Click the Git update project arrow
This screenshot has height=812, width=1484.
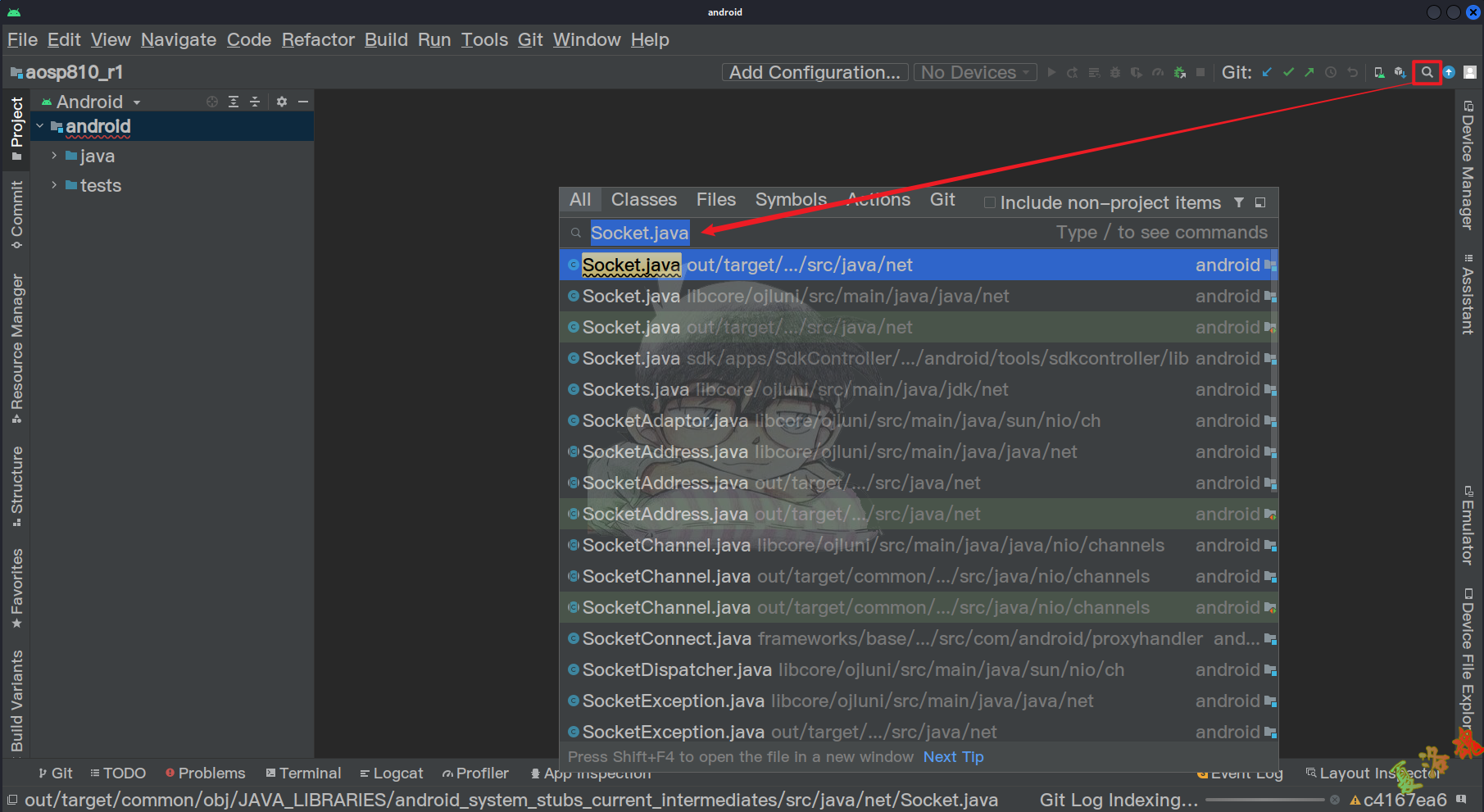(1267, 72)
